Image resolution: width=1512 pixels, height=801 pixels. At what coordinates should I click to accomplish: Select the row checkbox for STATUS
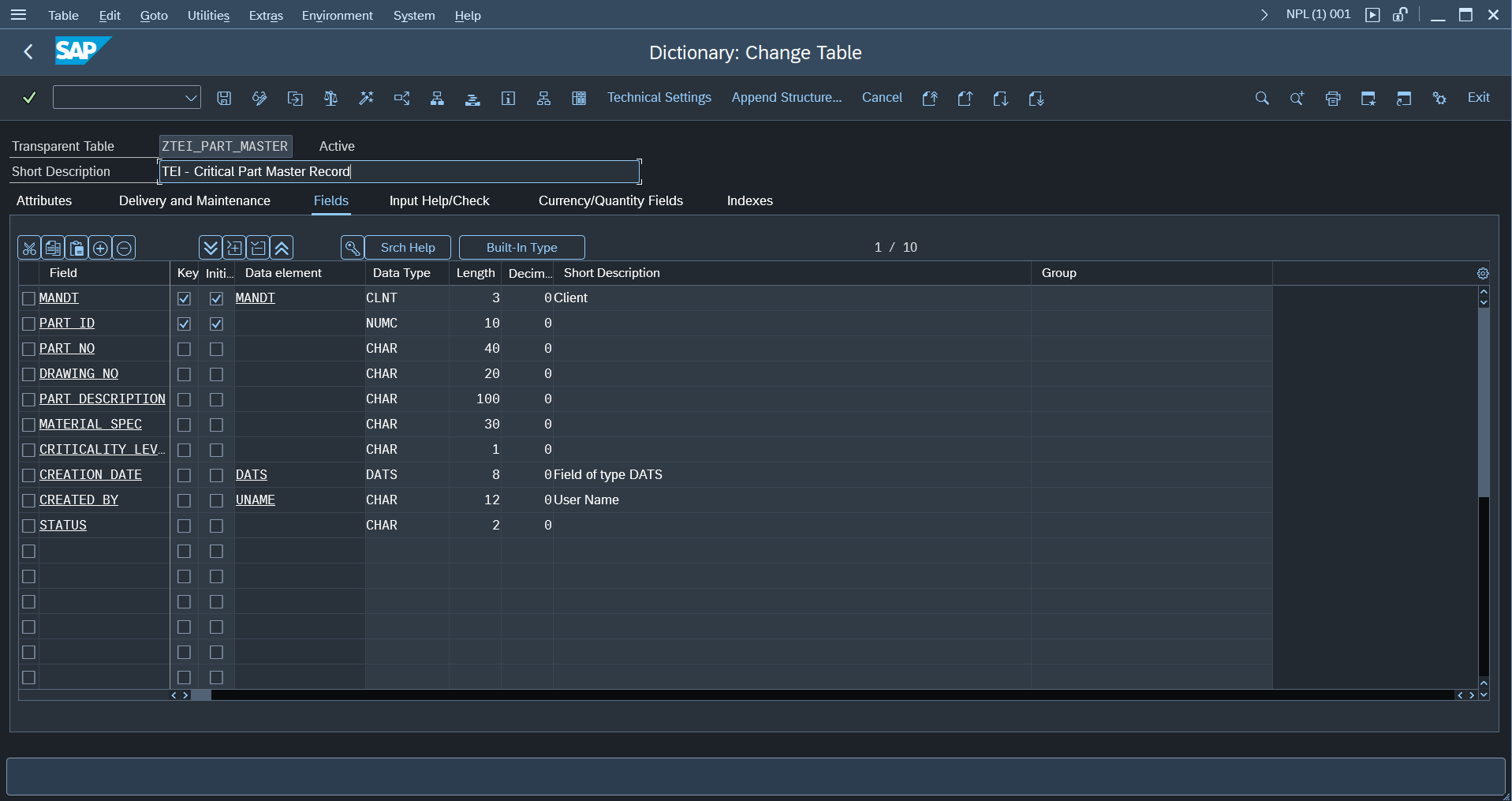[29, 526]
